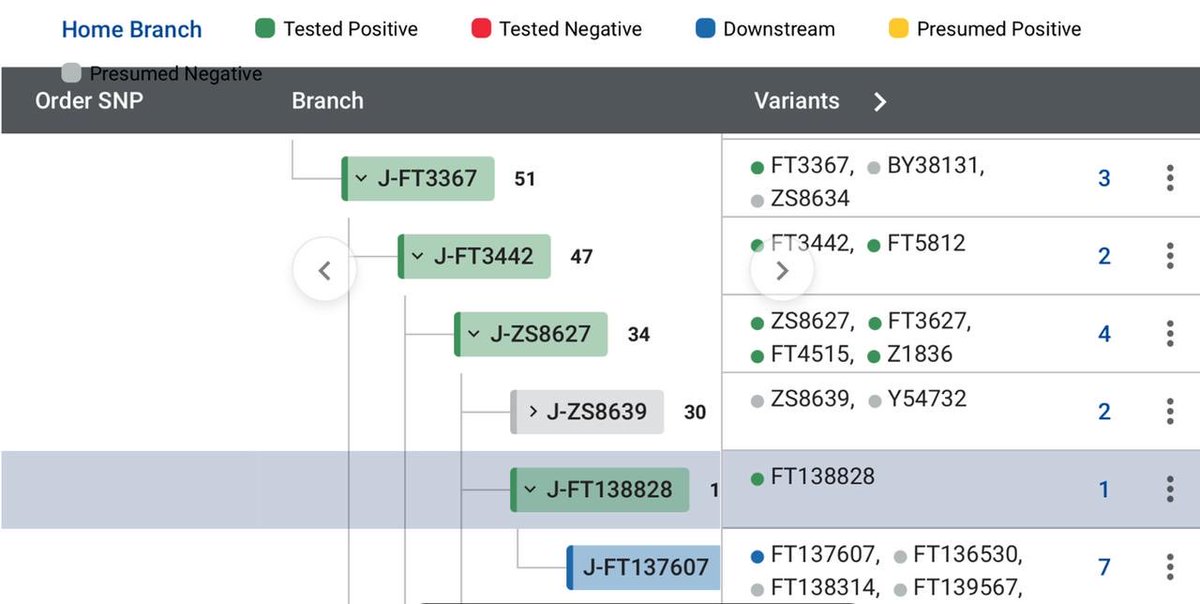
Task: Collapse the J-FT138828 branch node
Action: pos(530,490)
